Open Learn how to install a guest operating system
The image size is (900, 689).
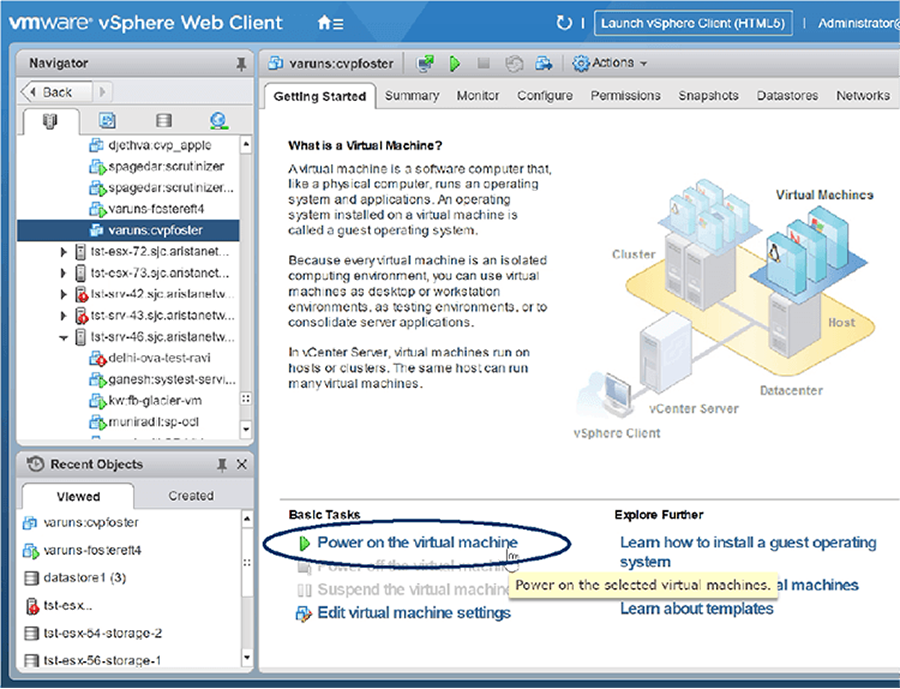tap(748, 552)
